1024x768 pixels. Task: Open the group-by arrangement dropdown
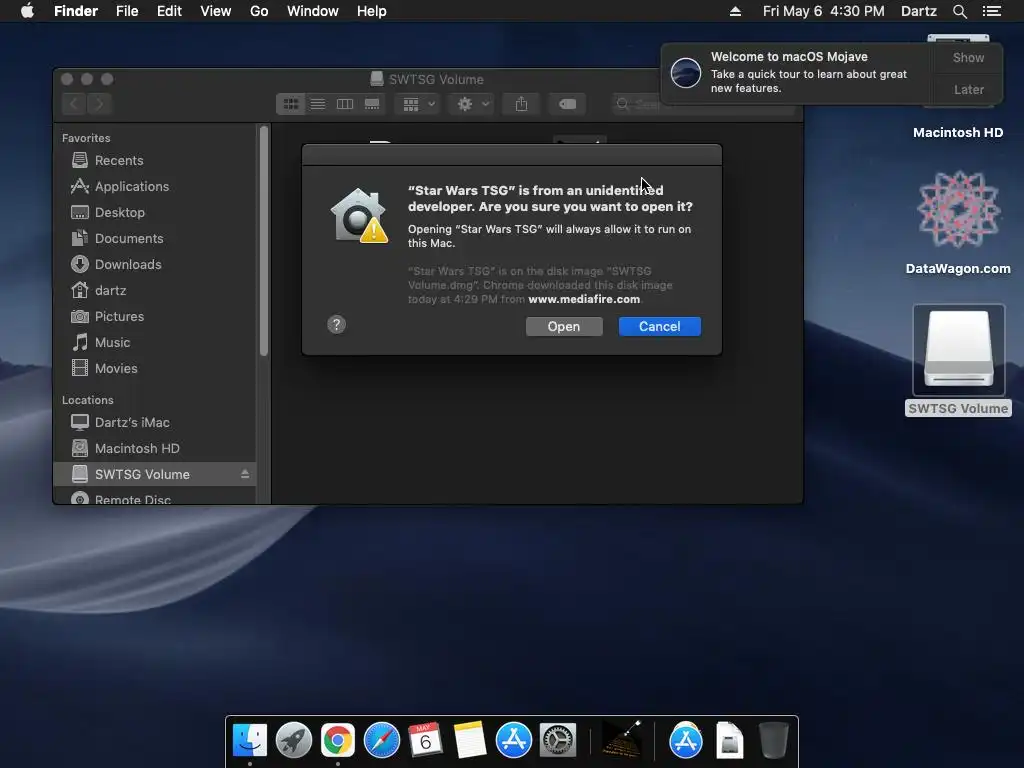pos(419,104)
